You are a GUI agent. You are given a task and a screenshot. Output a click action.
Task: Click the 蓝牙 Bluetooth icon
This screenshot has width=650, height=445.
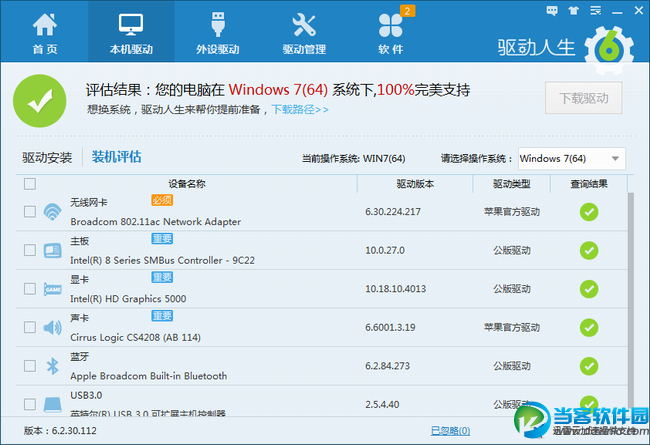[53, 366]
